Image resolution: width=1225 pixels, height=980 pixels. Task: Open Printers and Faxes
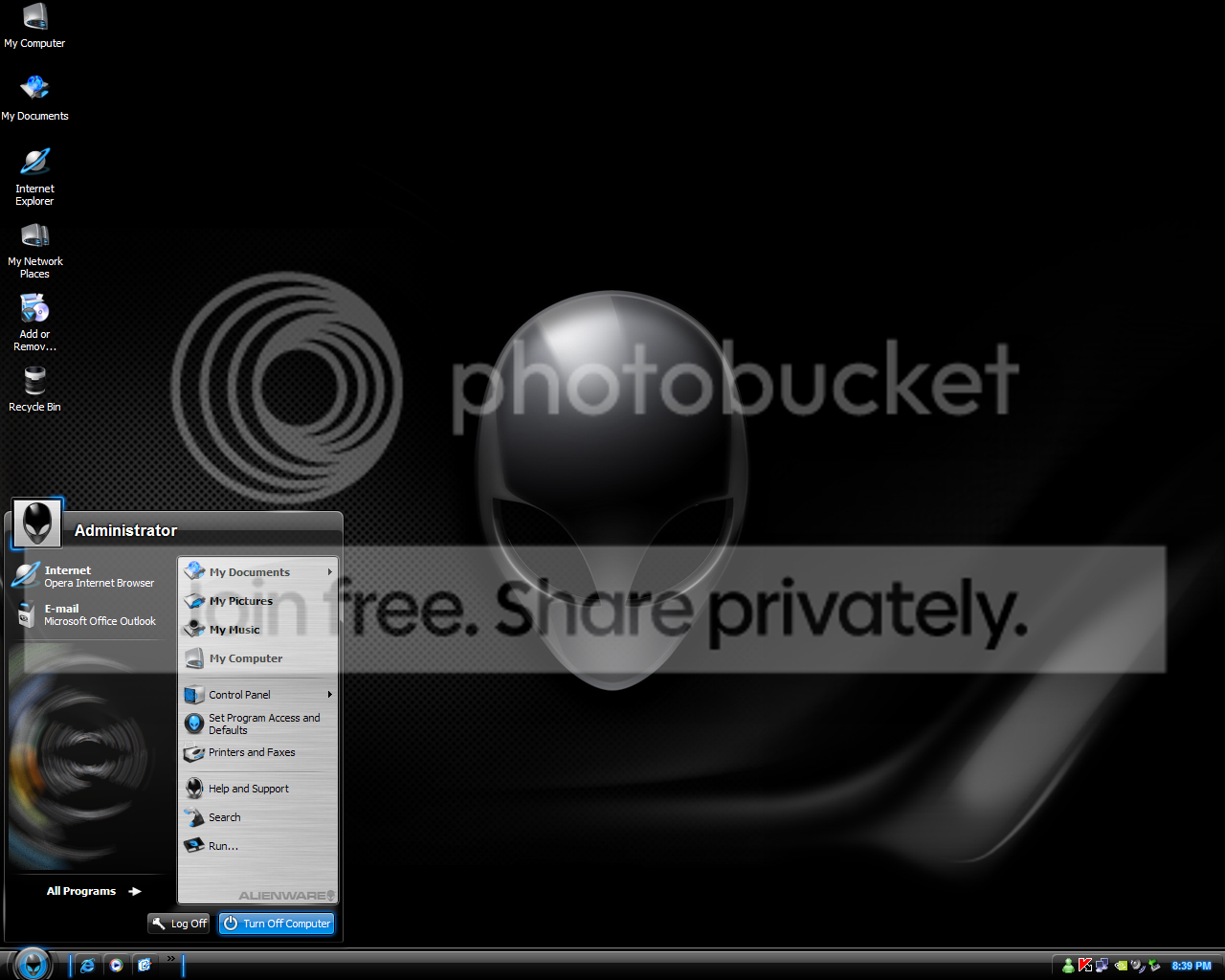click(258, 752)
